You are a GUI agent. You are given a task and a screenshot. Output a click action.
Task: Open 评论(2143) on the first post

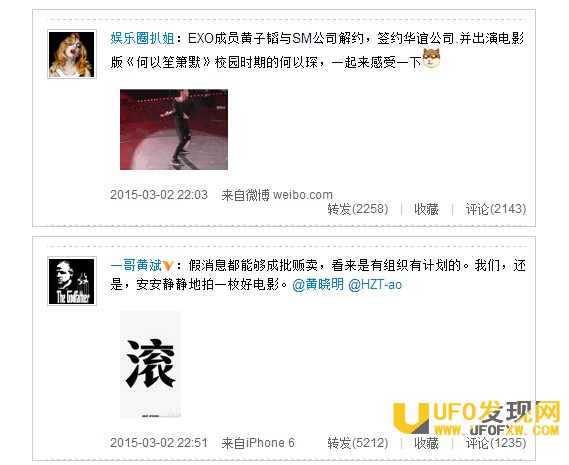[x=496, y=209]
